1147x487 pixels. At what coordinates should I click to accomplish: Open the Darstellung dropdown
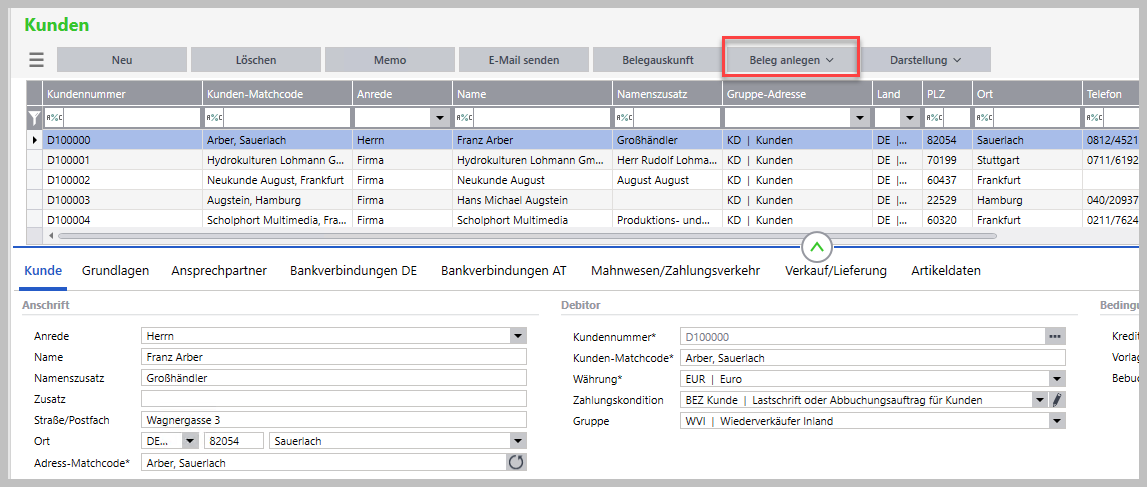pyautogui.click(x=925, y=60)
